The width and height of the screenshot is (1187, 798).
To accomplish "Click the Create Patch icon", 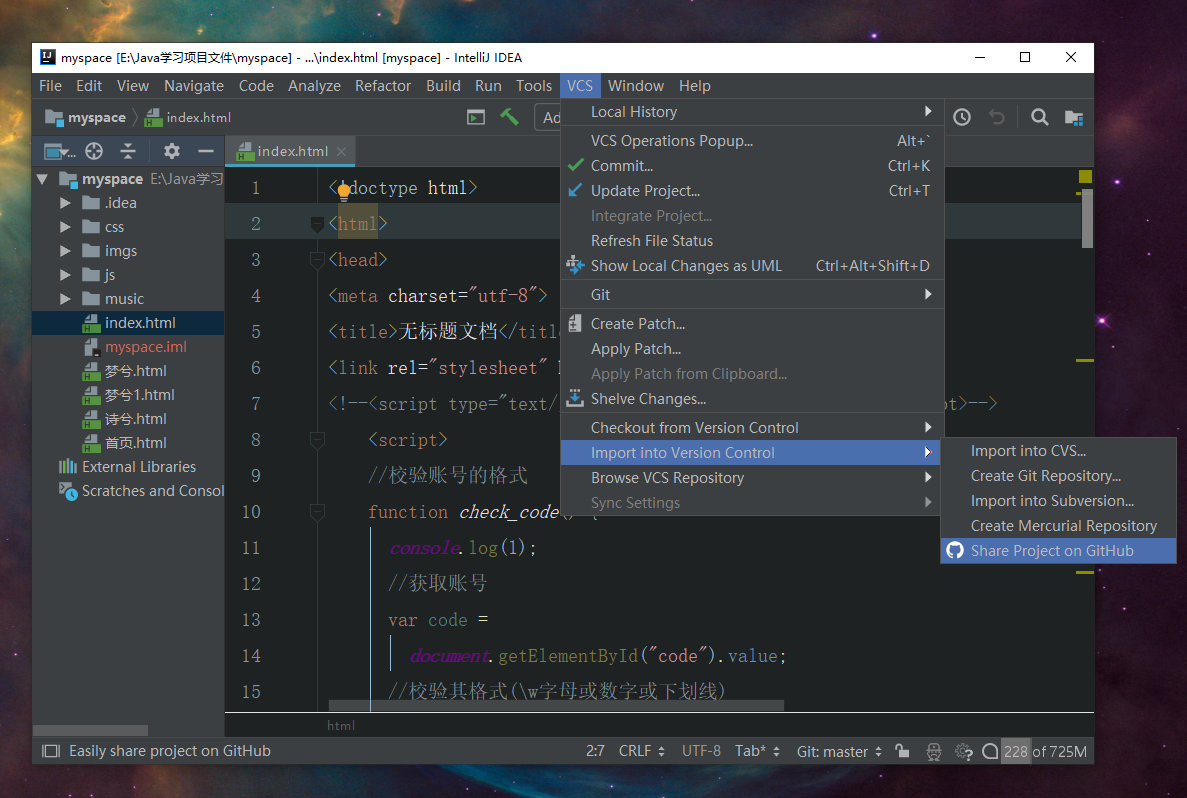I will tap(575, 323).
